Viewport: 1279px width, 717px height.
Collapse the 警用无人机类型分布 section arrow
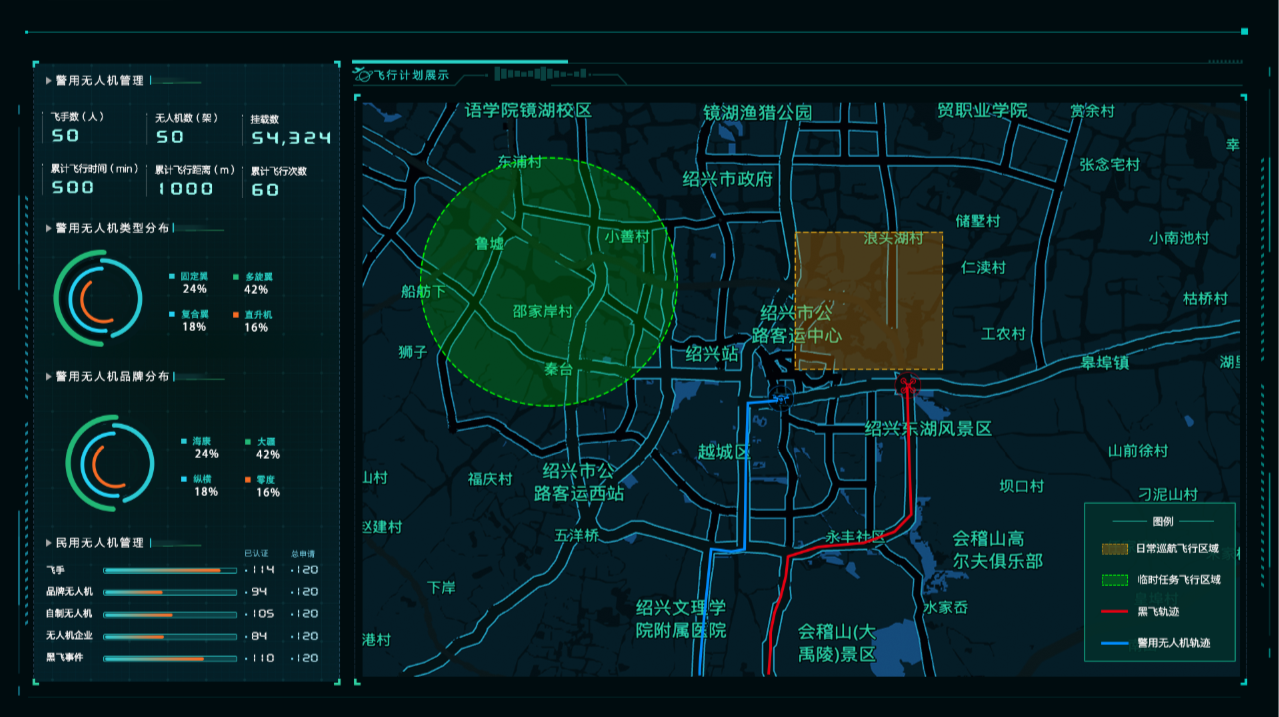coord(48,228)
